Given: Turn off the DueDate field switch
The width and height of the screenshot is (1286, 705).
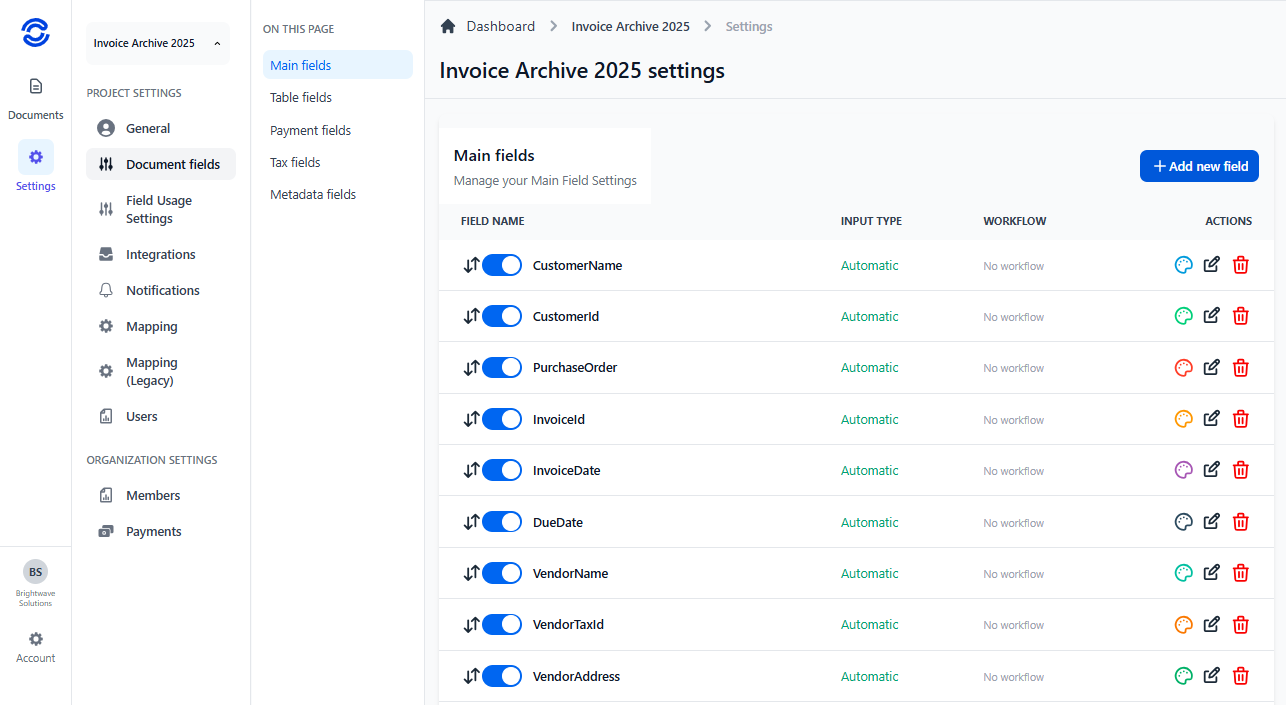Looking at the screenshot, I should [x=503, y=521].
